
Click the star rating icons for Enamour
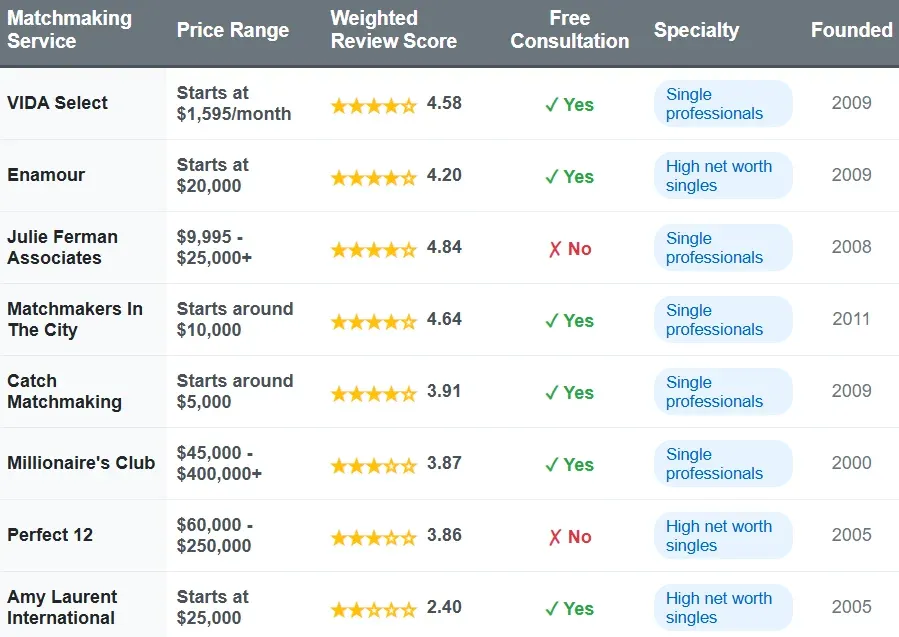click(x=373, y=177)
